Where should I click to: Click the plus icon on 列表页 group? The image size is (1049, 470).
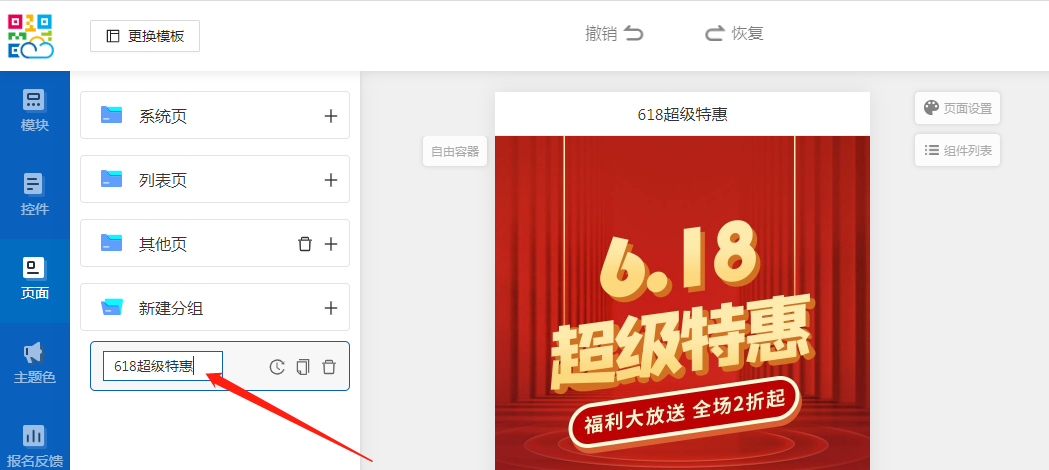pos(331,180)
